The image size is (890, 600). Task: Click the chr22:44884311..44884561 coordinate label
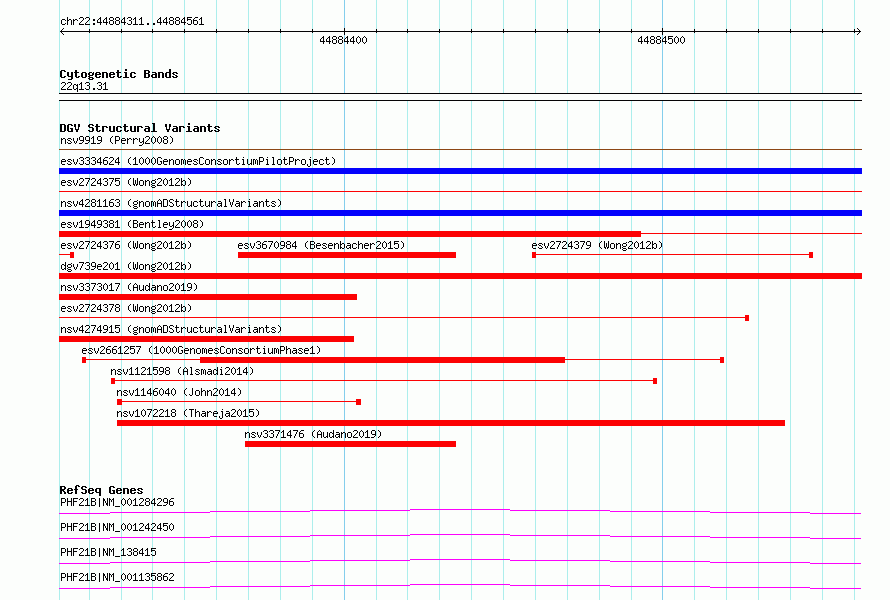pos(132,22)
